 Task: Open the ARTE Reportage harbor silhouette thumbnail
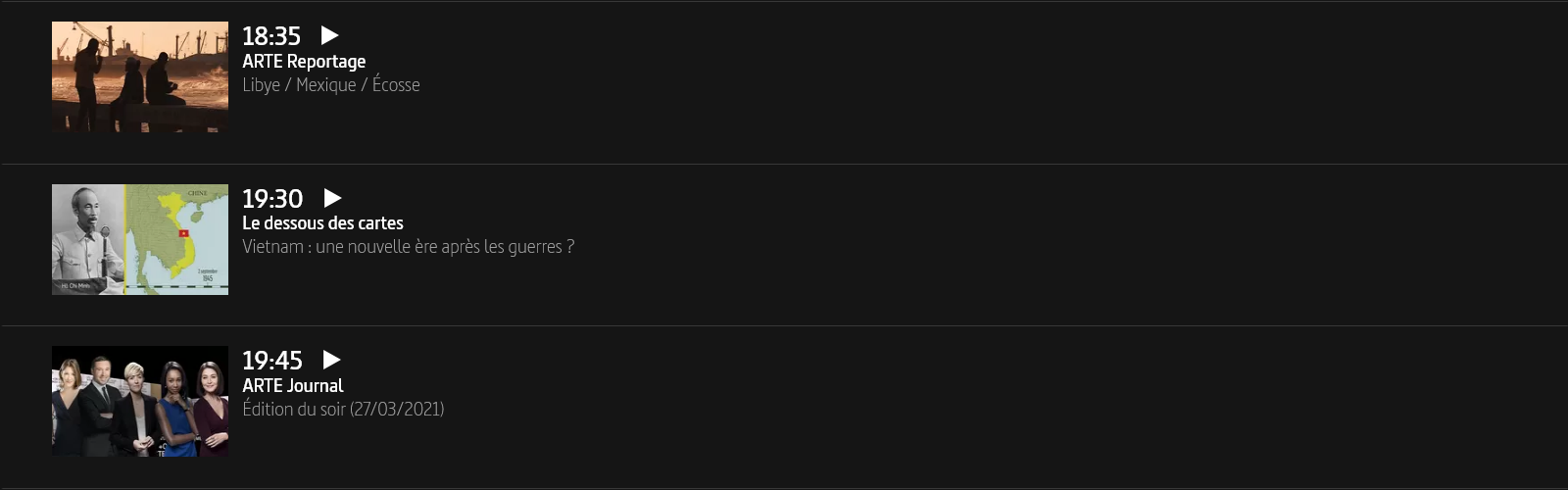(140, 77)
